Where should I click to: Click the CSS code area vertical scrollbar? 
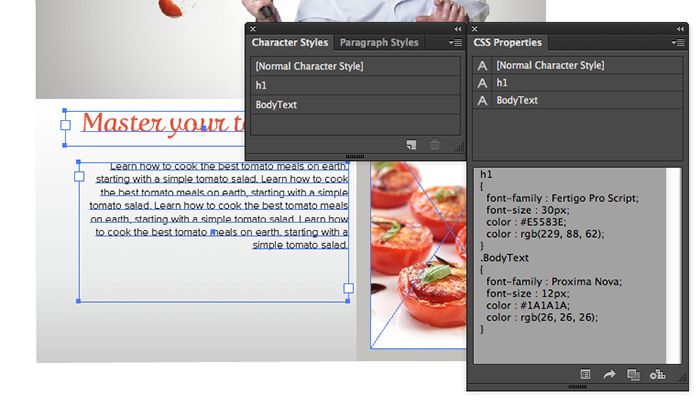(x=674, y=266)
